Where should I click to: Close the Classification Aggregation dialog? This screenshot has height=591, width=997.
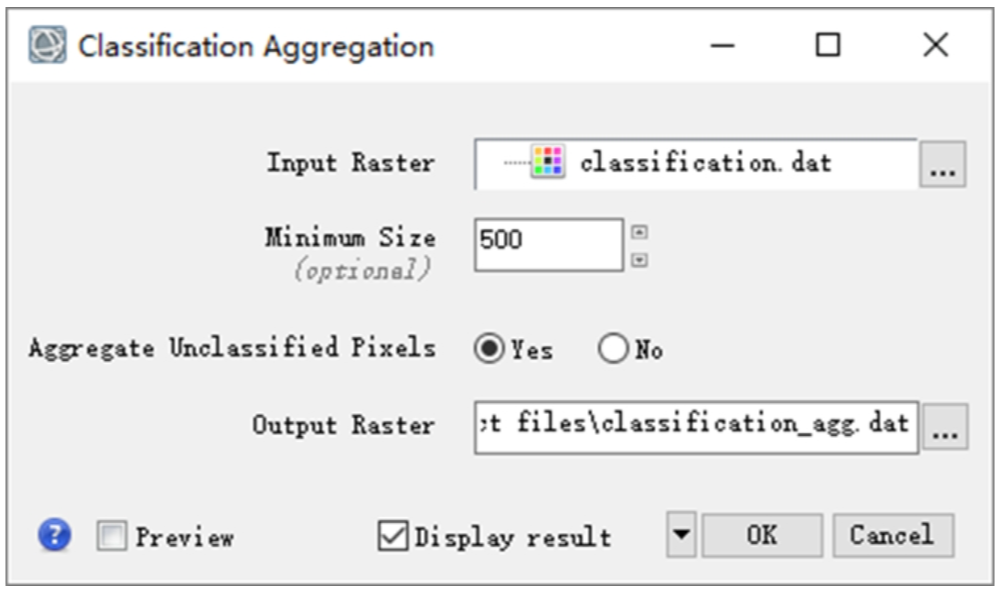(935, 45)
